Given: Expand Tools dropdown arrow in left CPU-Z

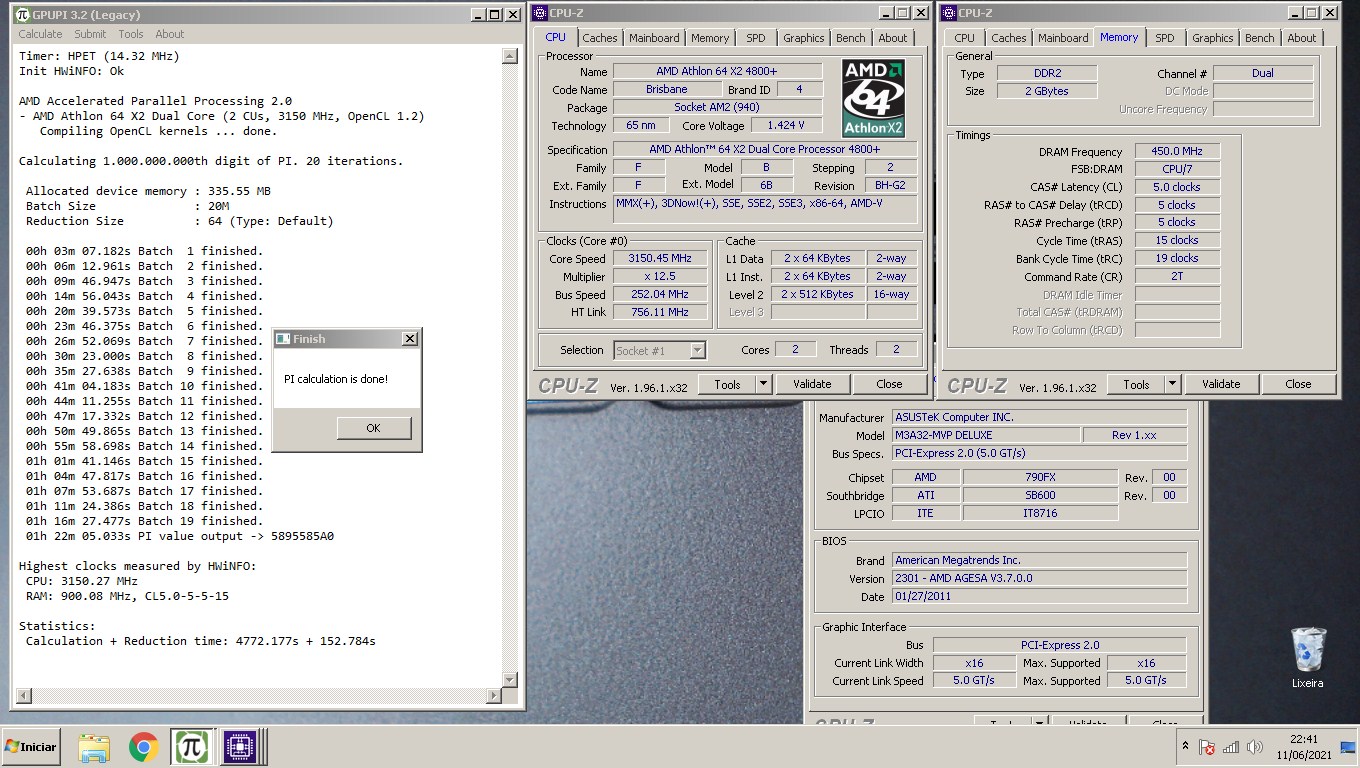Looking at the screenshot, I should 763,384.
